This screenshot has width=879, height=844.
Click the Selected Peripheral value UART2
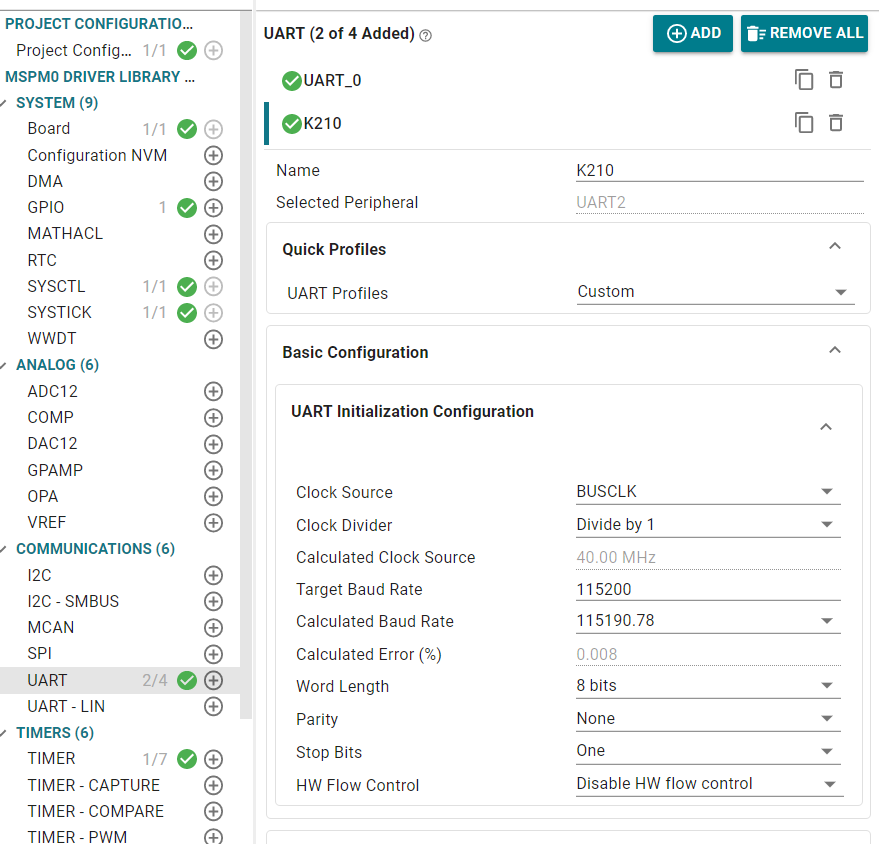601,202
